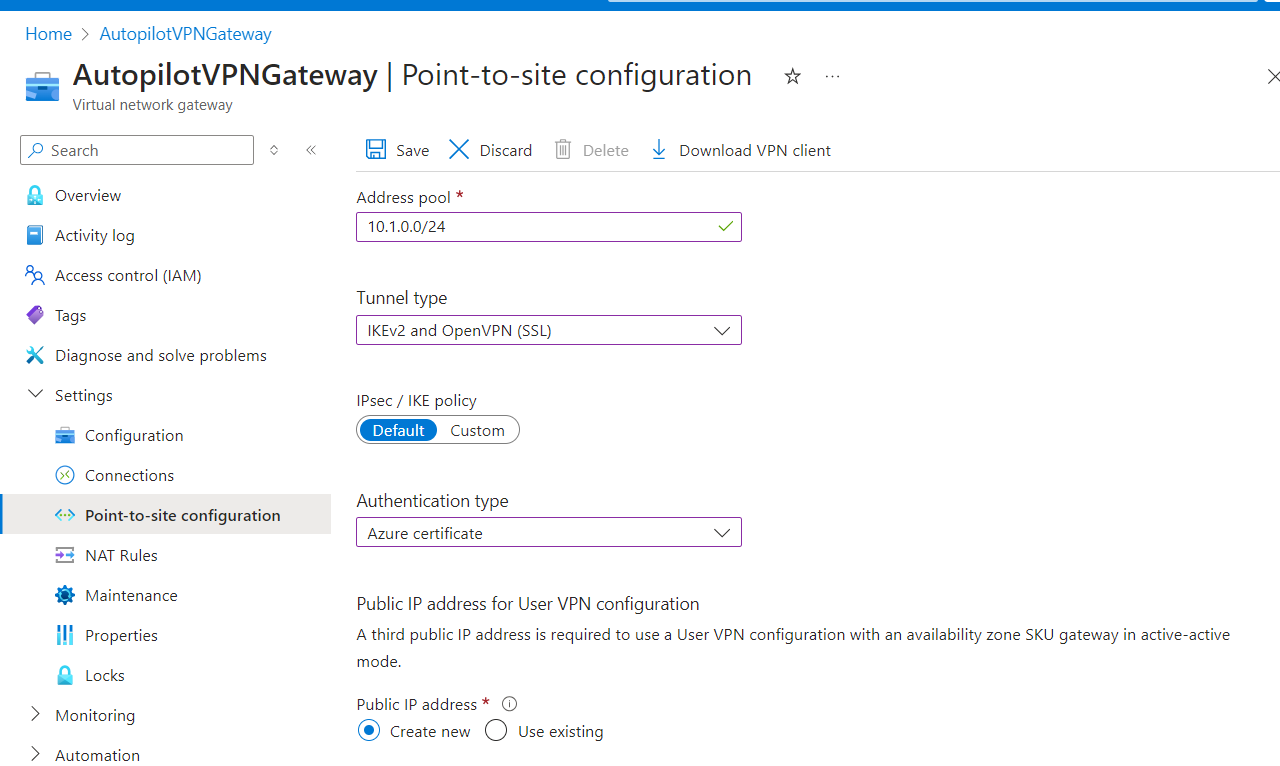1280x766 pixels.
Task: Click the Public IP address info icon
Action: pos(509,704)
